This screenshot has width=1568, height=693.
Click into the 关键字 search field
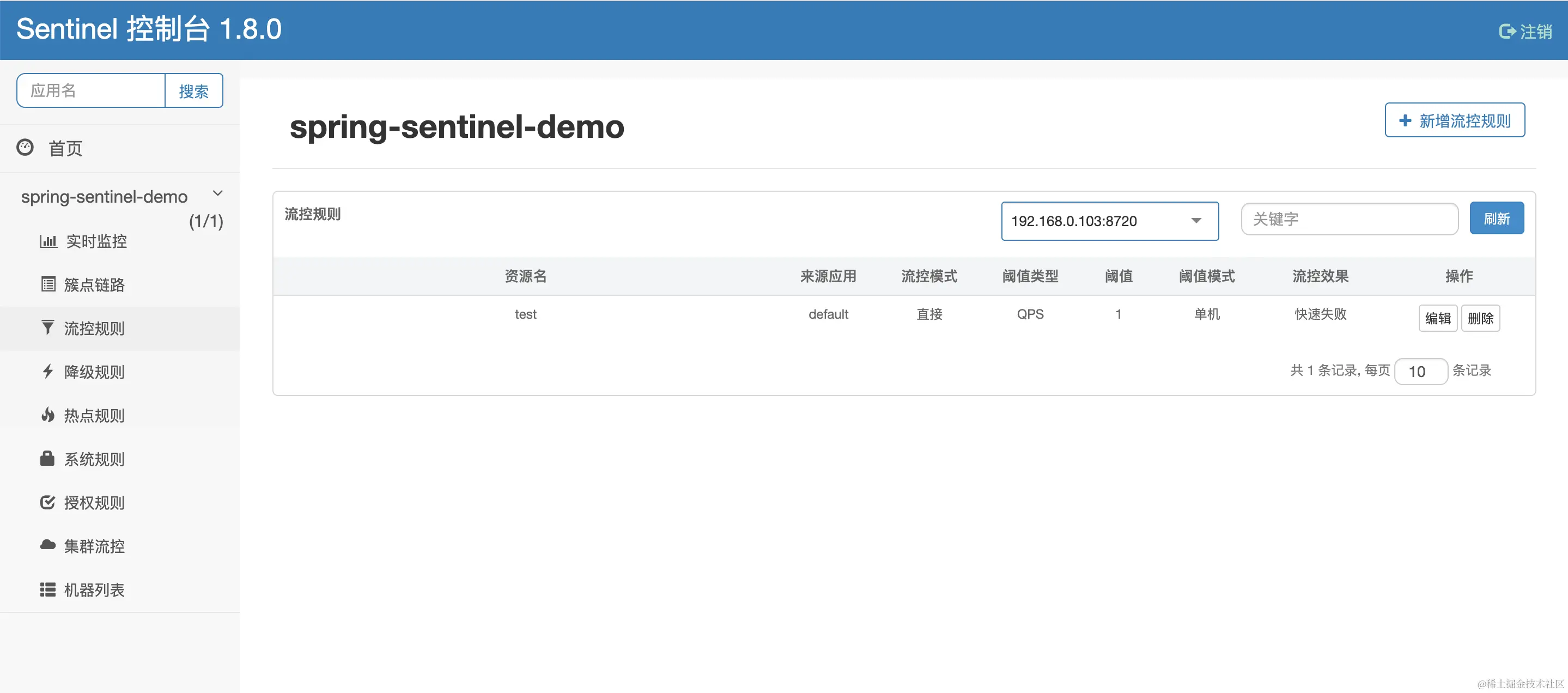(x=1349, y=219)
